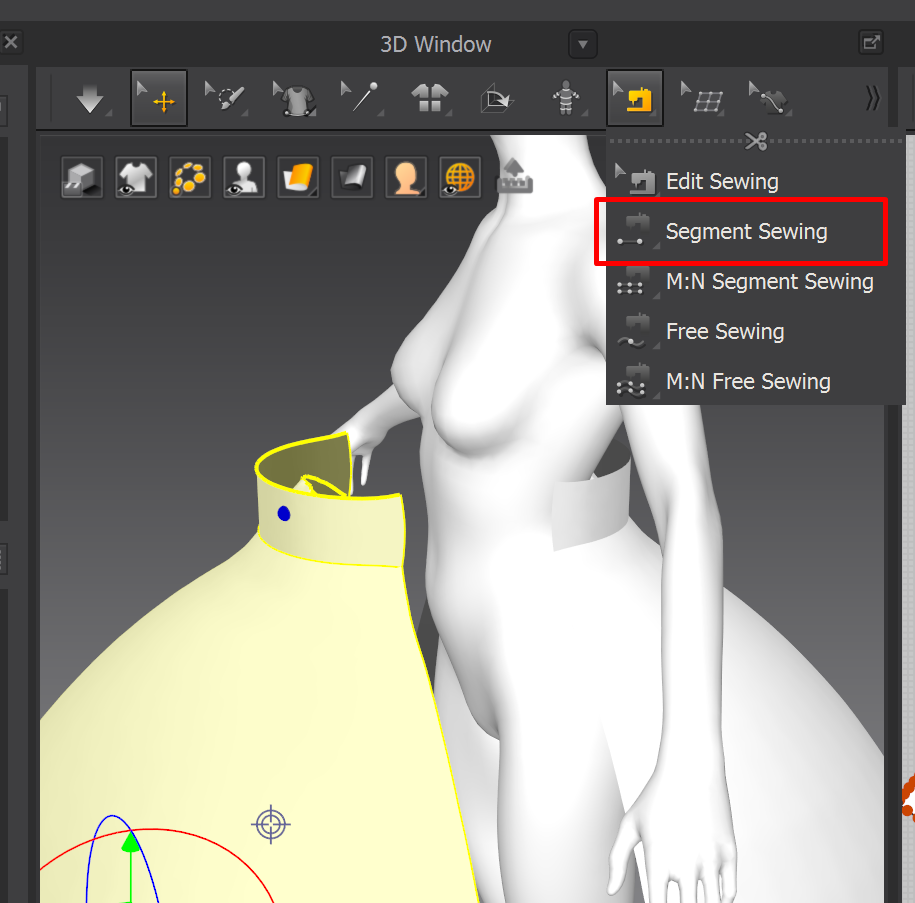Click the Reset 3D Arrangement garment icon

tap(429, 98)
